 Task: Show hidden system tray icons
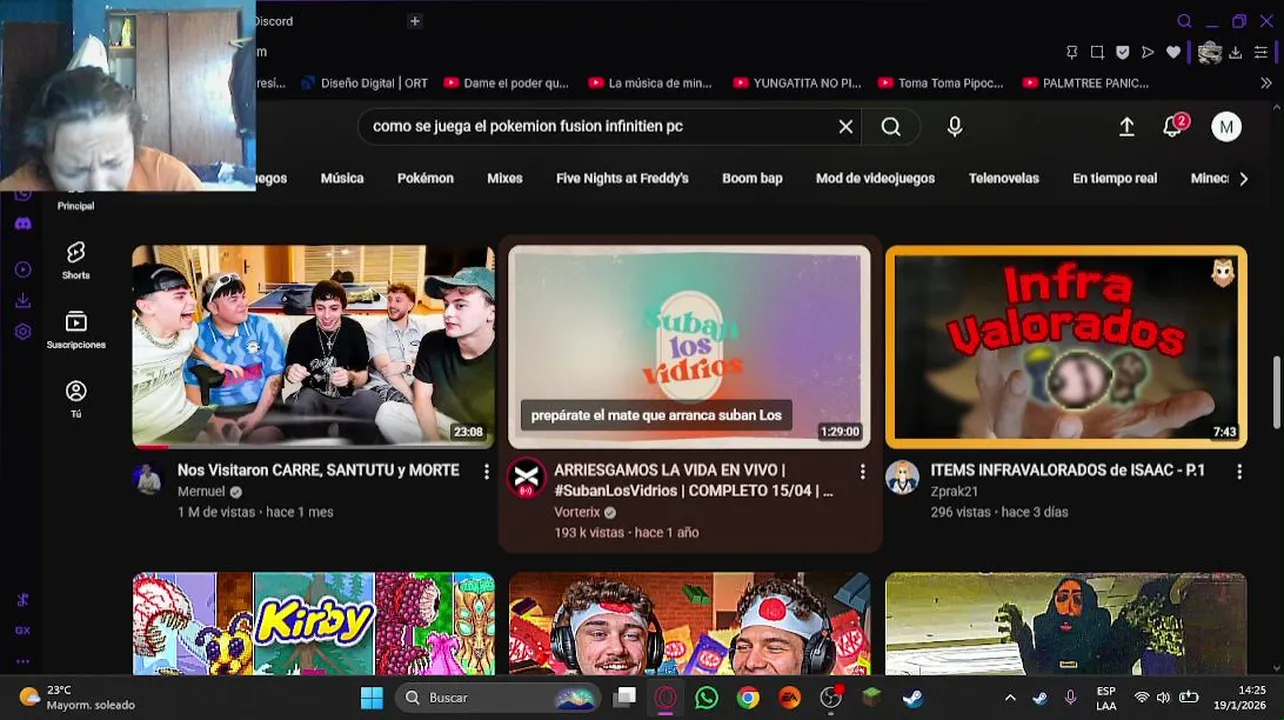point(1010,697)
